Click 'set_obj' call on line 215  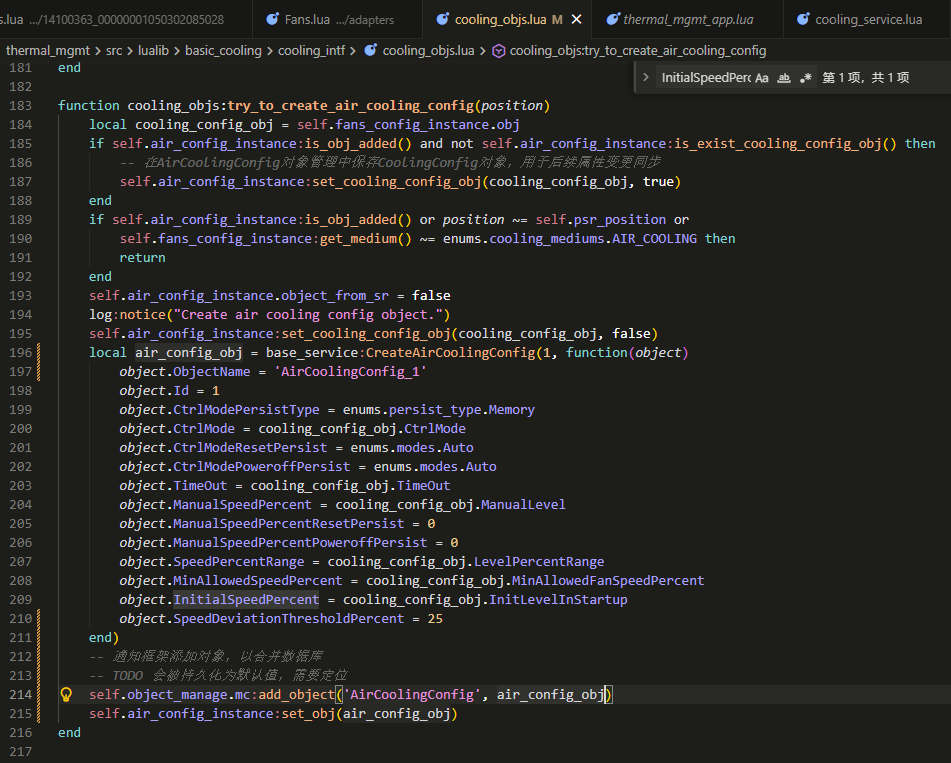click(x=308, y=714)
